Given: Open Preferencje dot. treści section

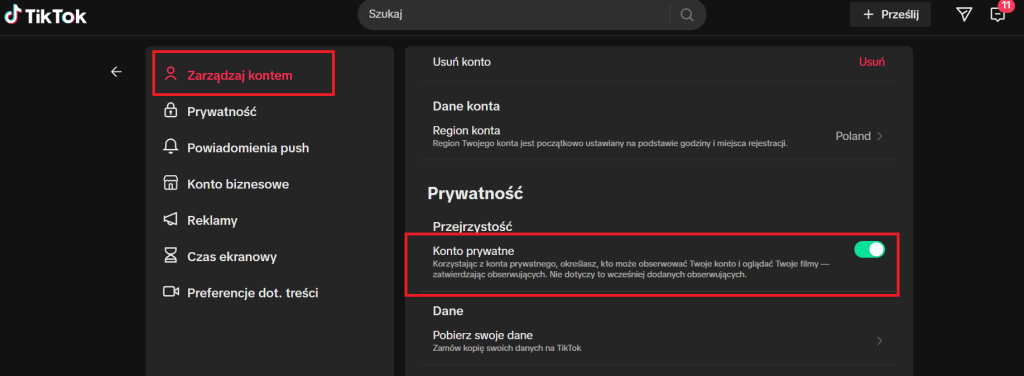Looking at the screenshot, I should (253, 293).
